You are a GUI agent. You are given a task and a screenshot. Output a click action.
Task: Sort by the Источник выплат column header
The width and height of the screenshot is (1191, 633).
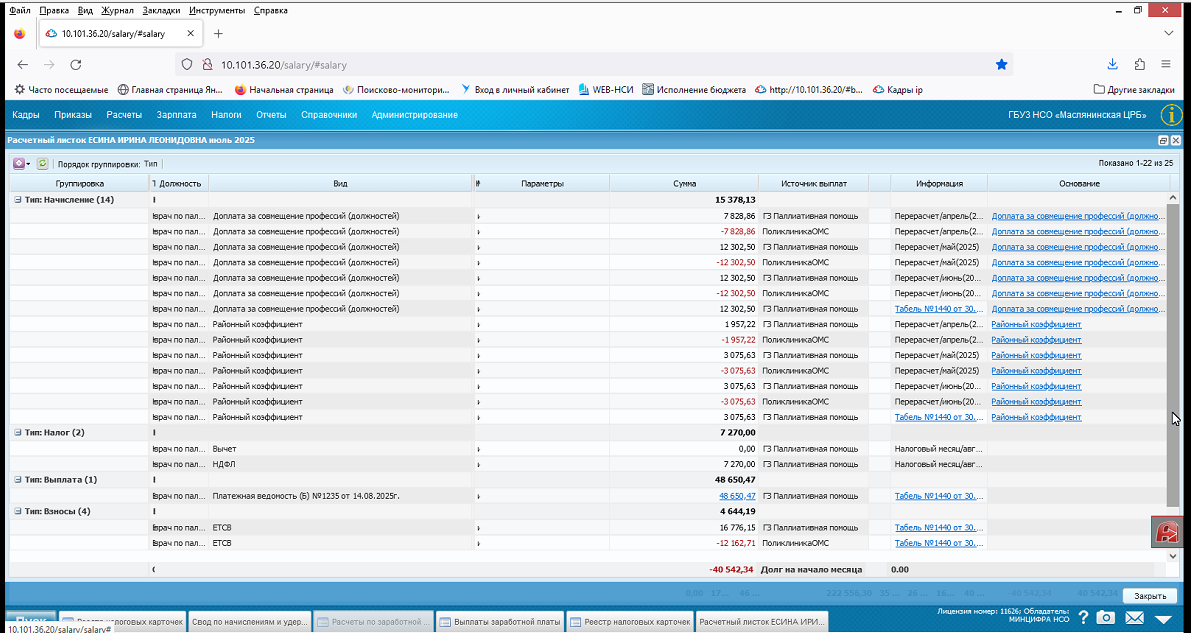(813, 183)
